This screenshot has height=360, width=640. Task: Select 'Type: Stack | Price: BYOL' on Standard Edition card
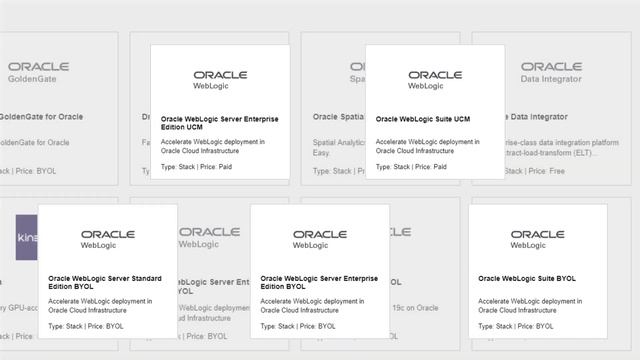coord(86,326)
